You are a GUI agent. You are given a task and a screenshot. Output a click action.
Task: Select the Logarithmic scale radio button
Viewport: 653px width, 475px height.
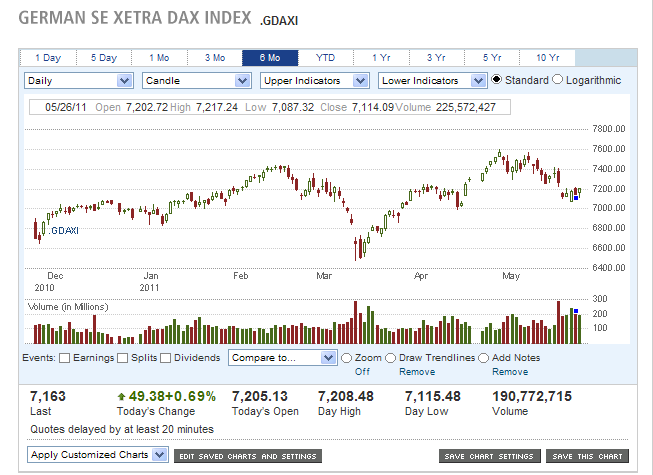click(x=557, y=80)
